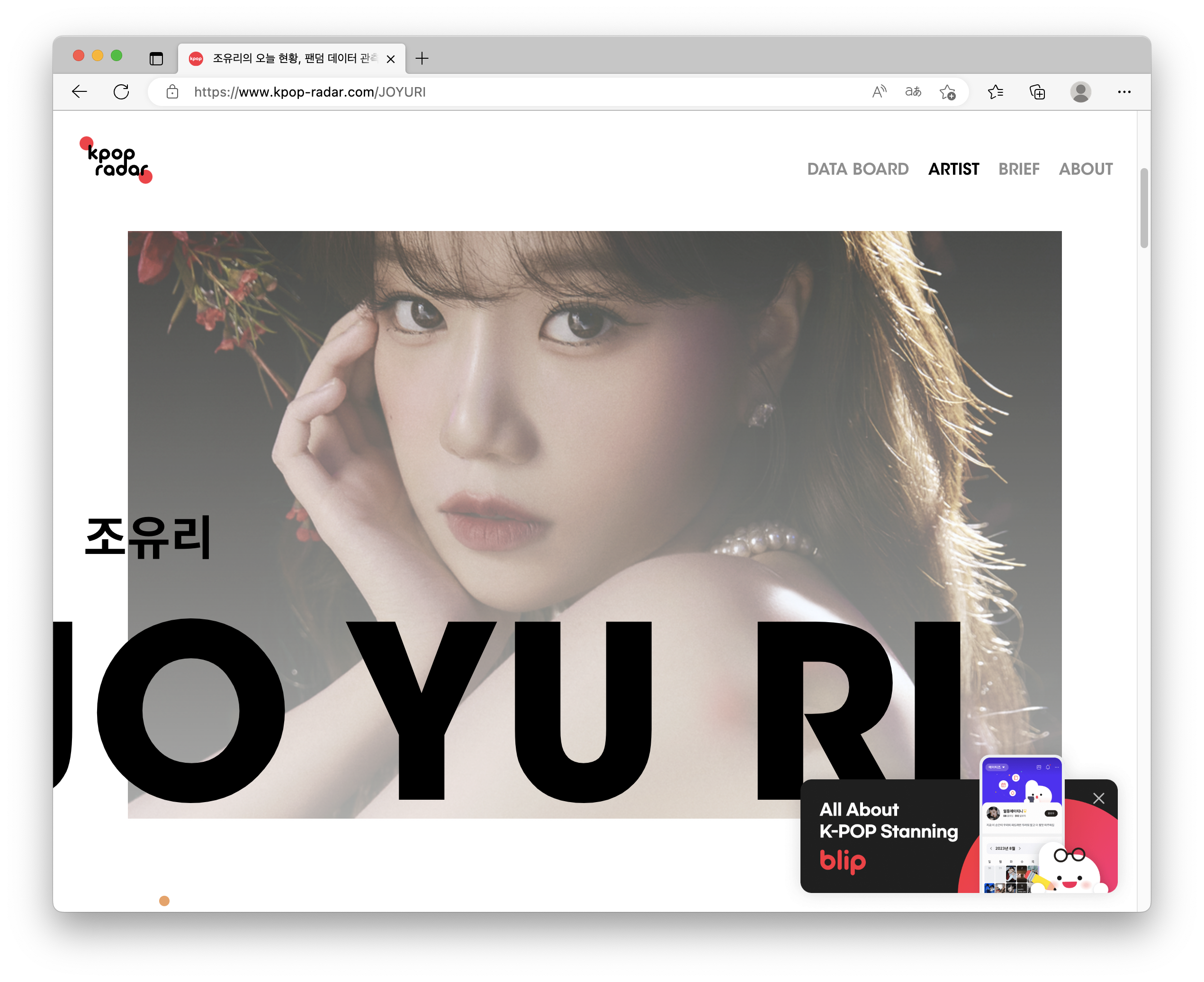View site information lock icon
Image resolution: width=1204 pixels, height=982 pixels.
point(172,92)
